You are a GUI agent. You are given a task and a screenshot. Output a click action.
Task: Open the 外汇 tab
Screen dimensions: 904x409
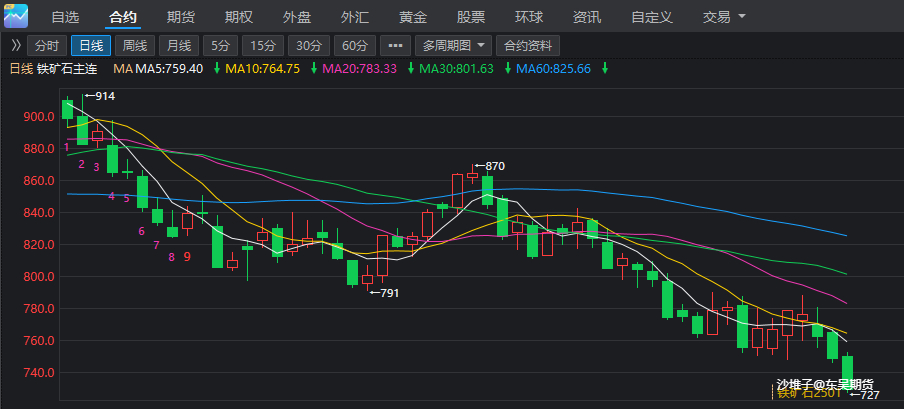pyautogui.click(x=355, y=17)
